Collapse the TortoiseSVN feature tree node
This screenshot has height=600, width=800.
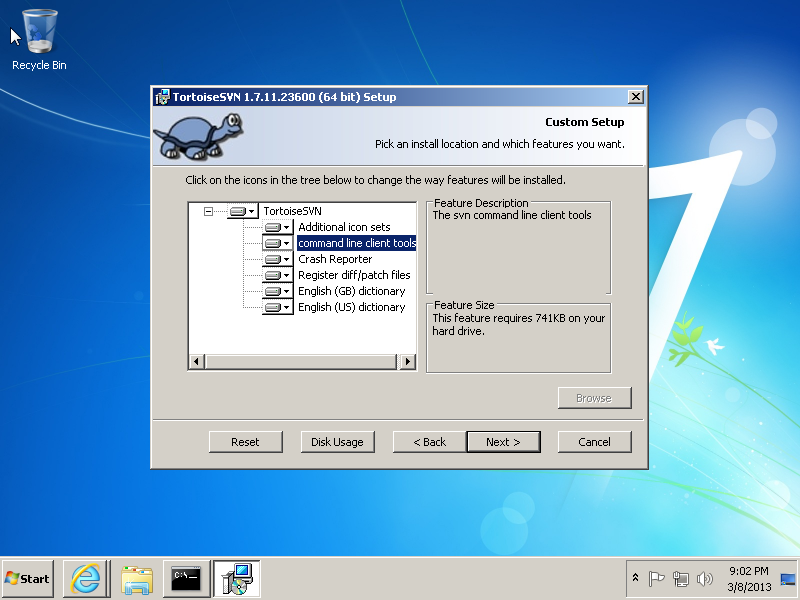coord(208,211)
